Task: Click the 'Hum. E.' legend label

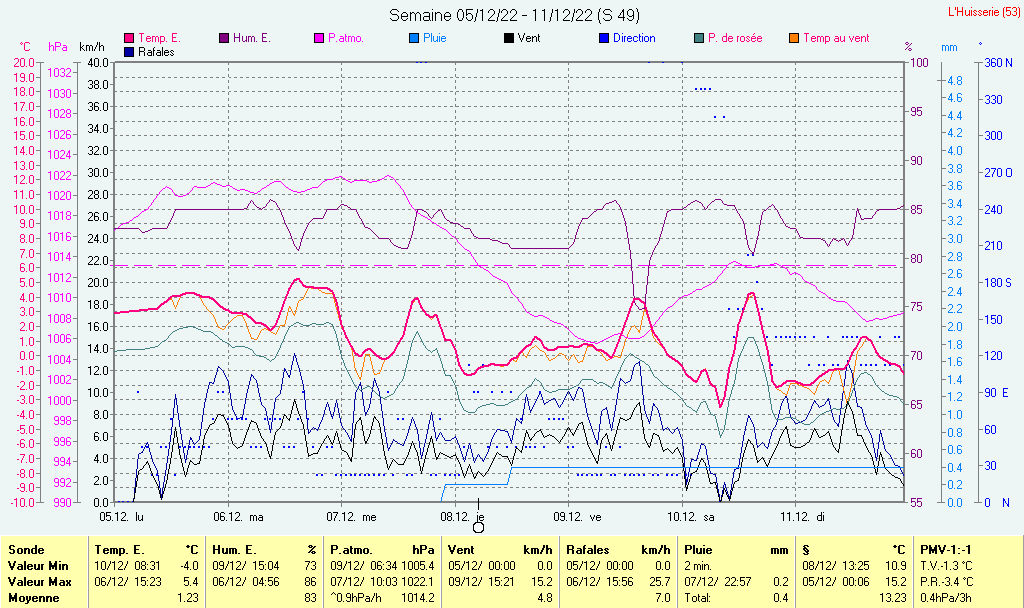Action: coord(251,39)
